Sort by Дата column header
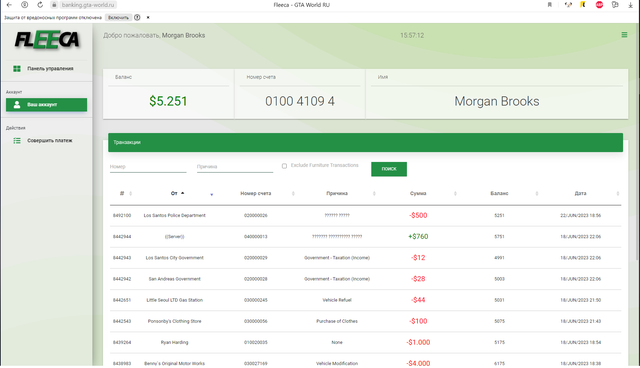The height and width of the screenshot is (368, 640). pos(580,193)
